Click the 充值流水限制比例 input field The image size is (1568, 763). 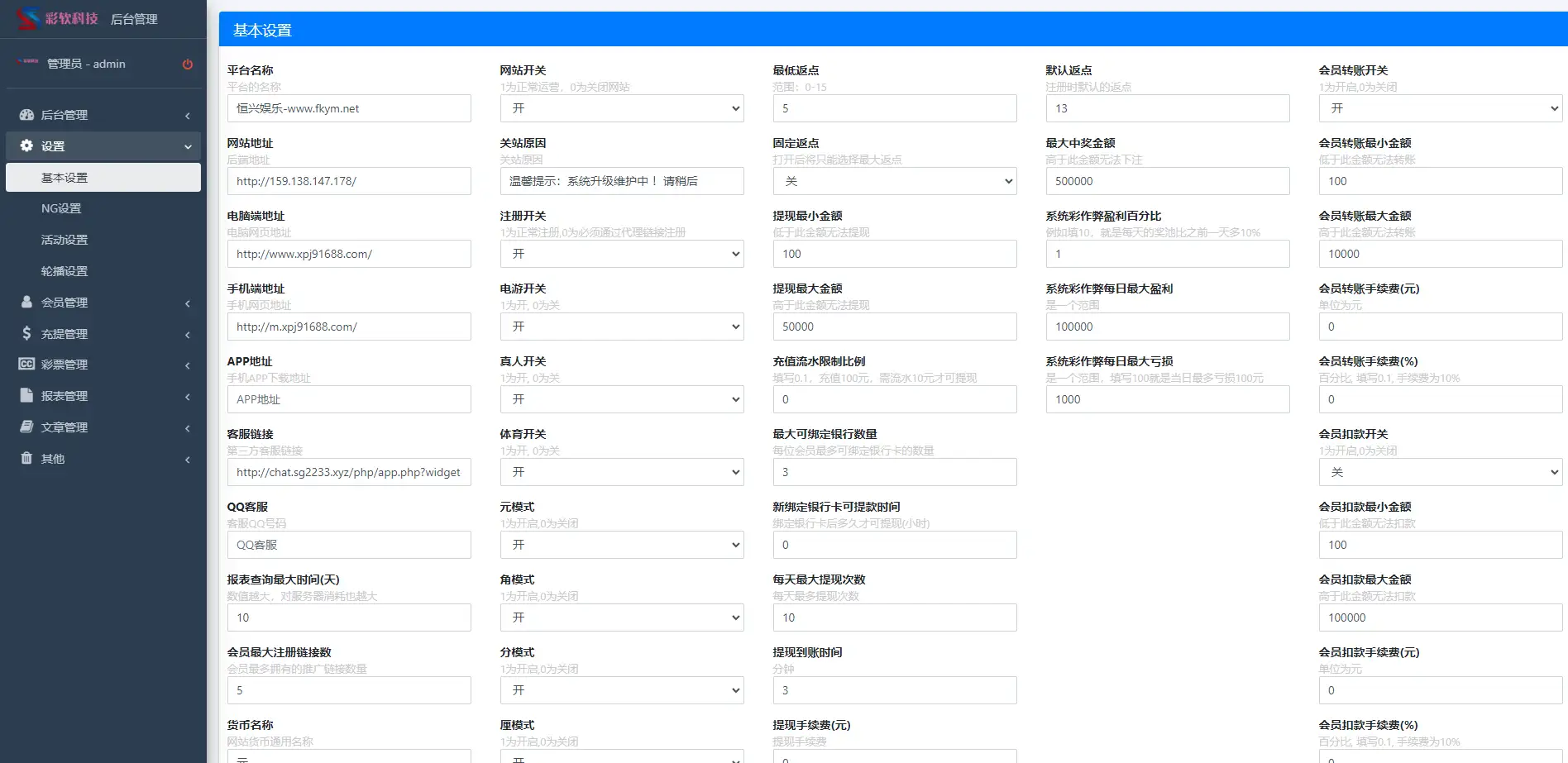coord(895,399)
